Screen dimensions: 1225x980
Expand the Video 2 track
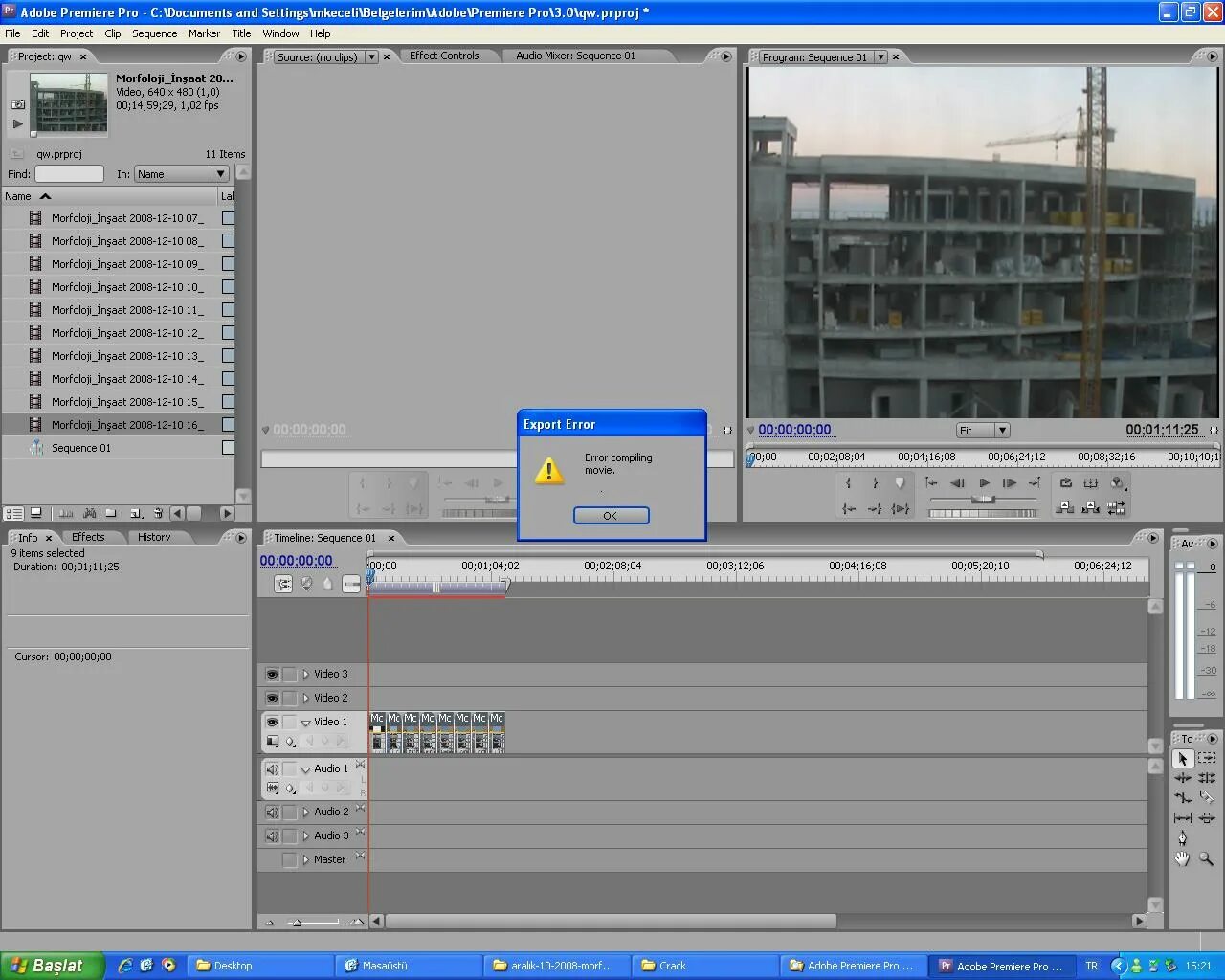point(305,699)
